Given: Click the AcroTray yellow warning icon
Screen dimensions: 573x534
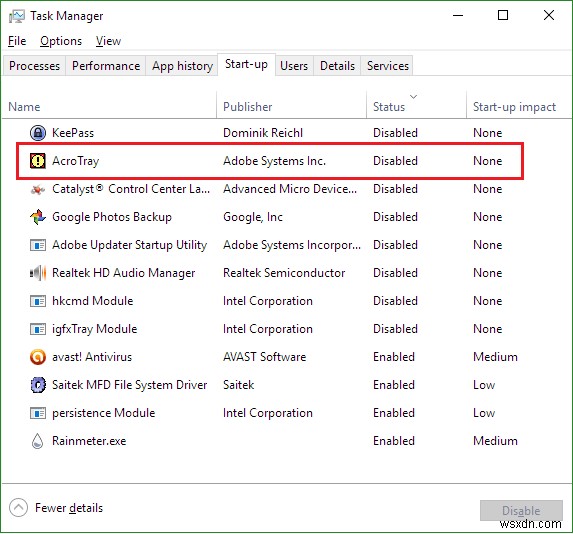Looking at the screenshot, I should (x=38, y=161).
